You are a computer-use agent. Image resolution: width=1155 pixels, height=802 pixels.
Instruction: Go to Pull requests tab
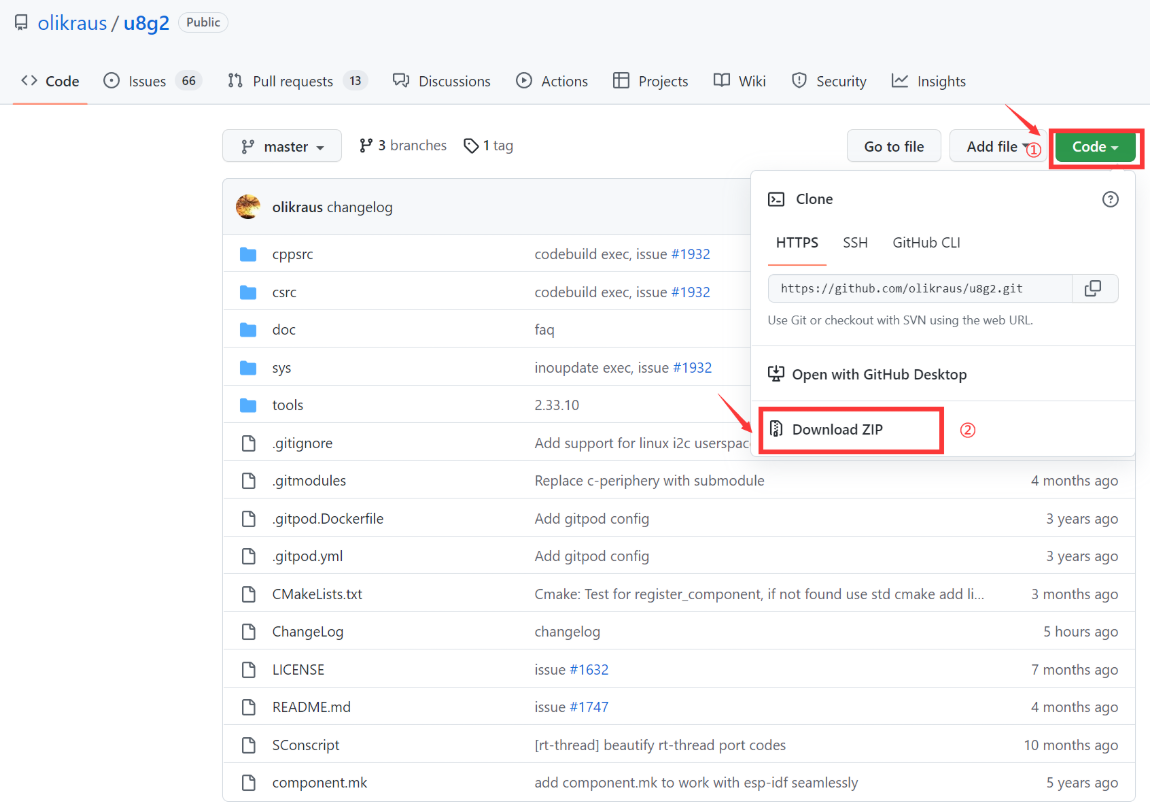[297, 81]
